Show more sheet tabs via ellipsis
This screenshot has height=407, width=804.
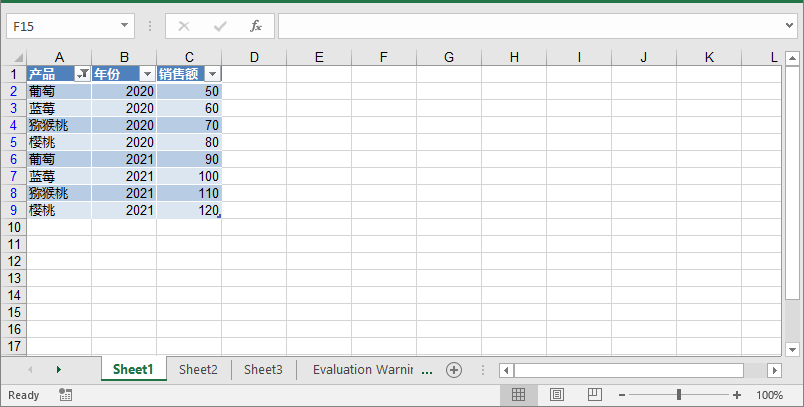tap(427, 370)
